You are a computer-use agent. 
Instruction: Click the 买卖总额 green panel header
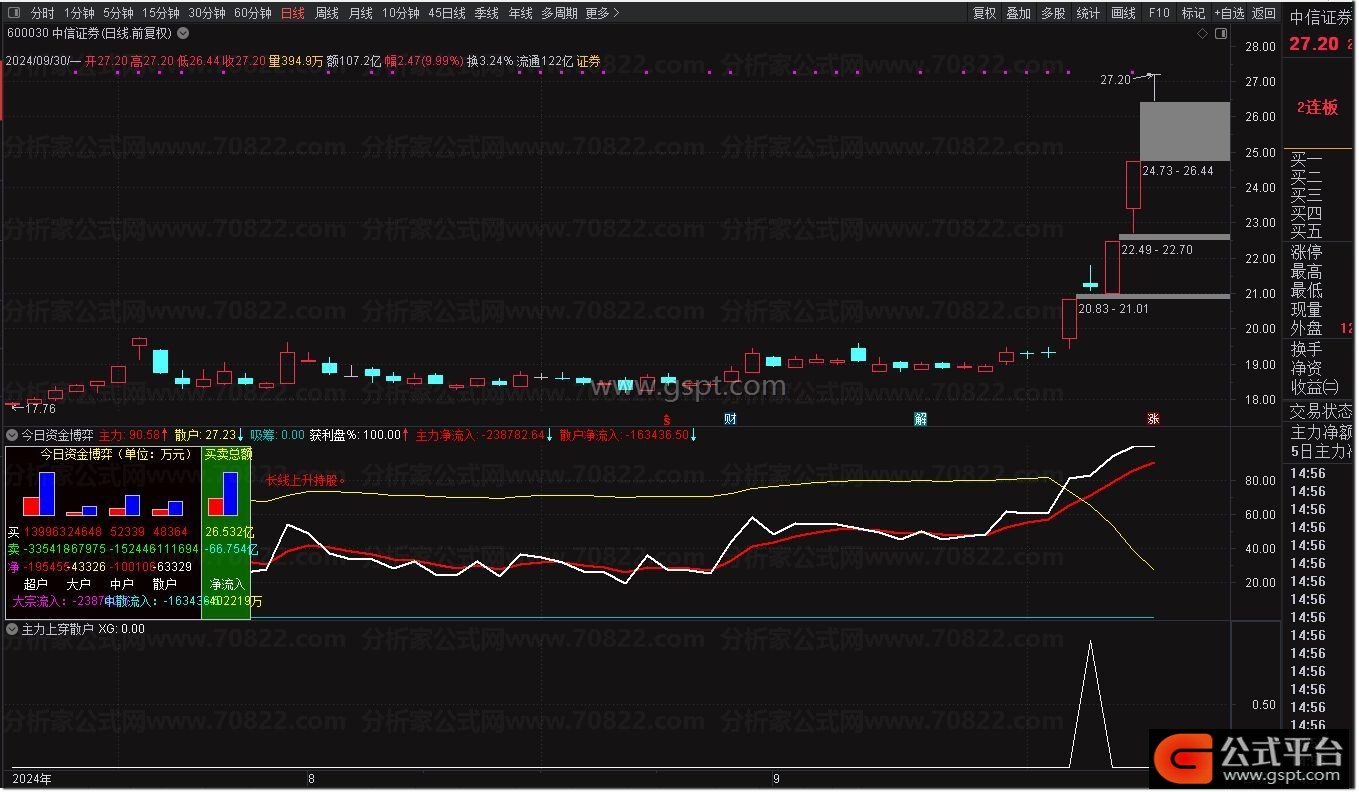227,453
